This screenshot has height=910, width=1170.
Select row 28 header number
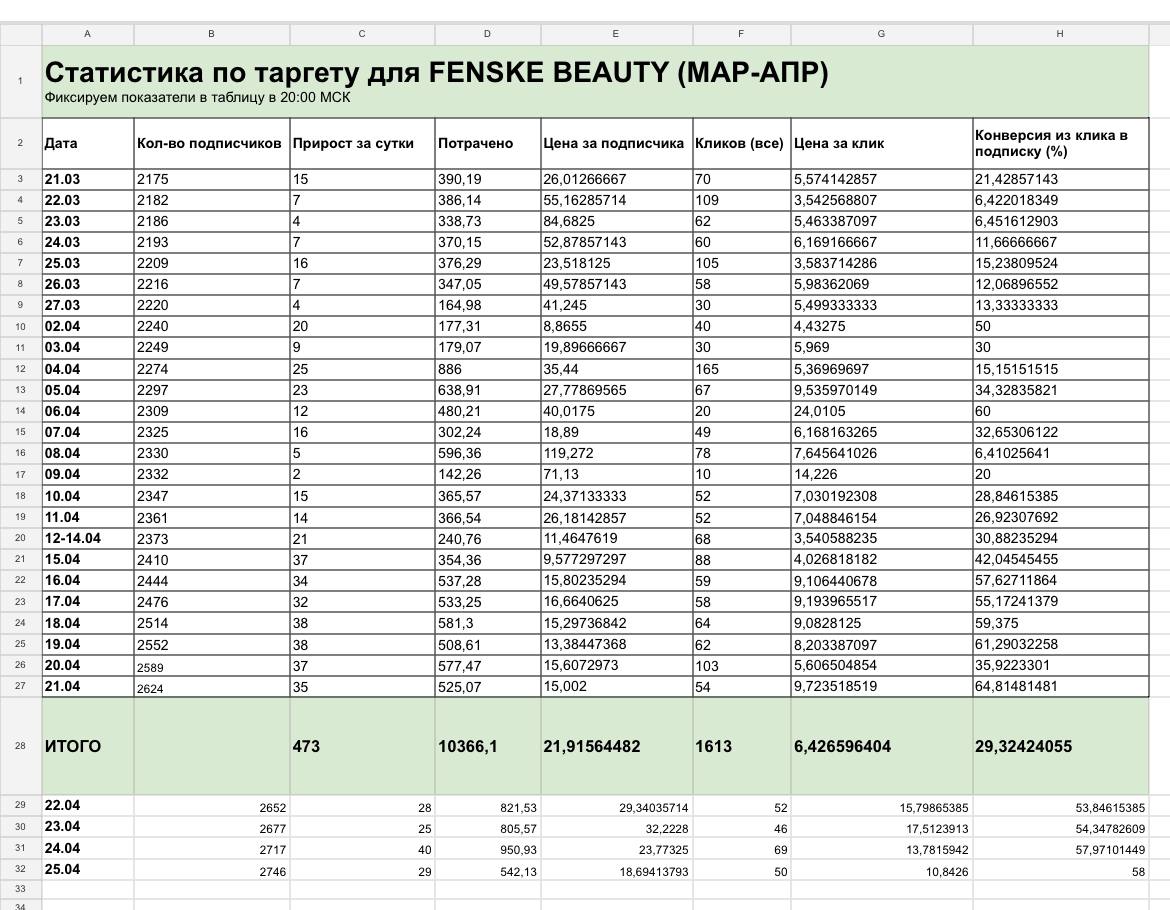tap(21, 746)
